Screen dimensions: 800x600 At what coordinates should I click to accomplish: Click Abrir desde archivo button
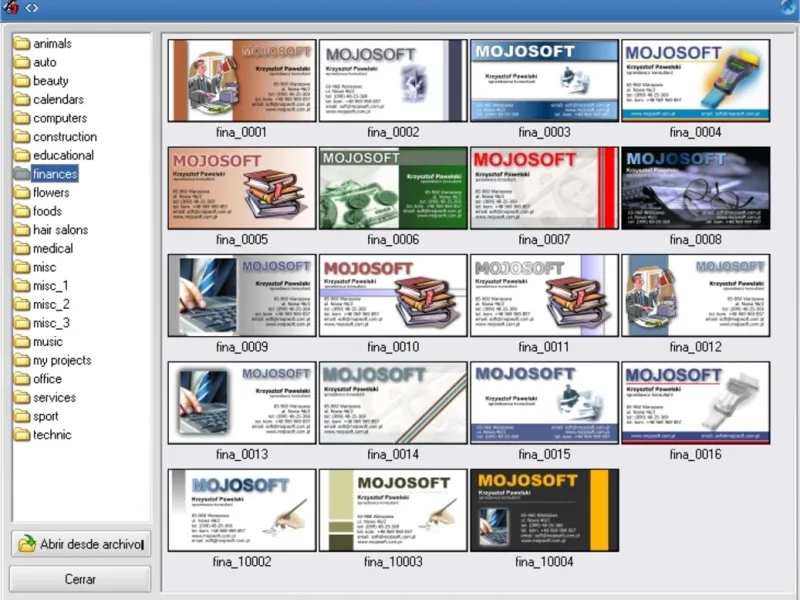pyautogui.click(x=81, y=544)
